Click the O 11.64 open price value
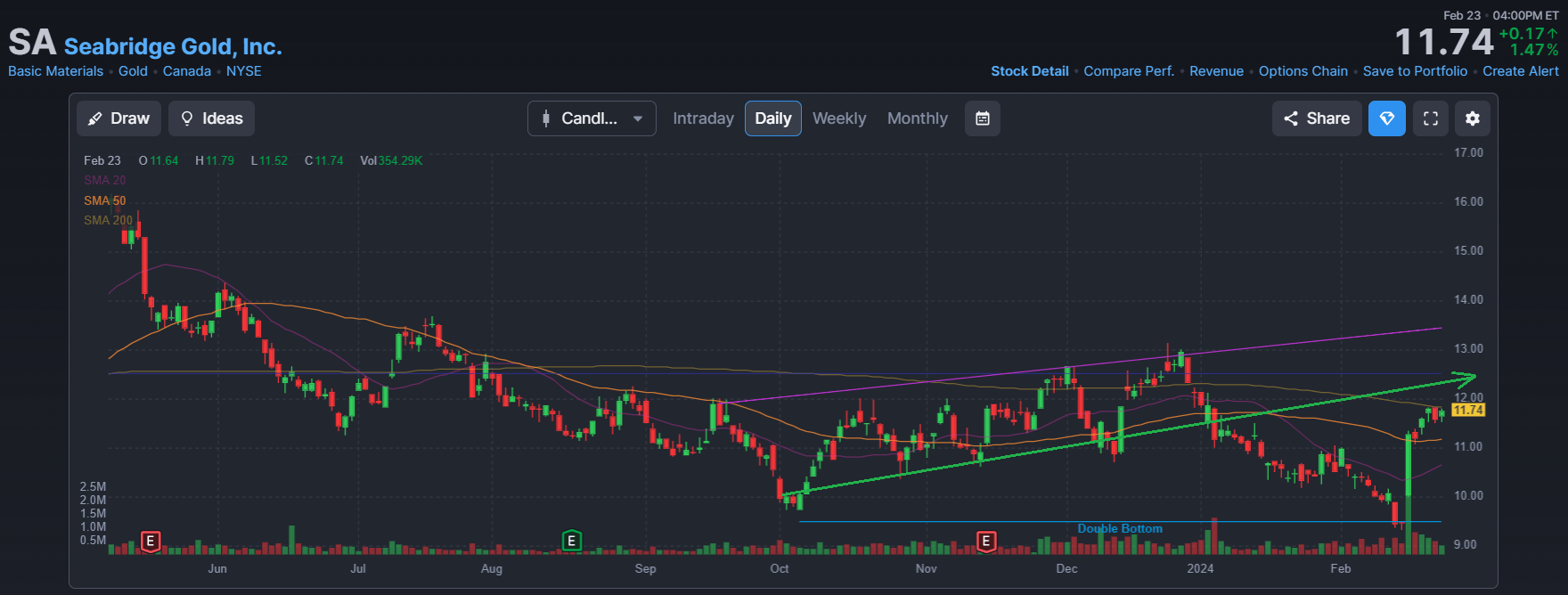This screenshot has width=1568, height=595. pyautogui.click(x=159, y=160)
